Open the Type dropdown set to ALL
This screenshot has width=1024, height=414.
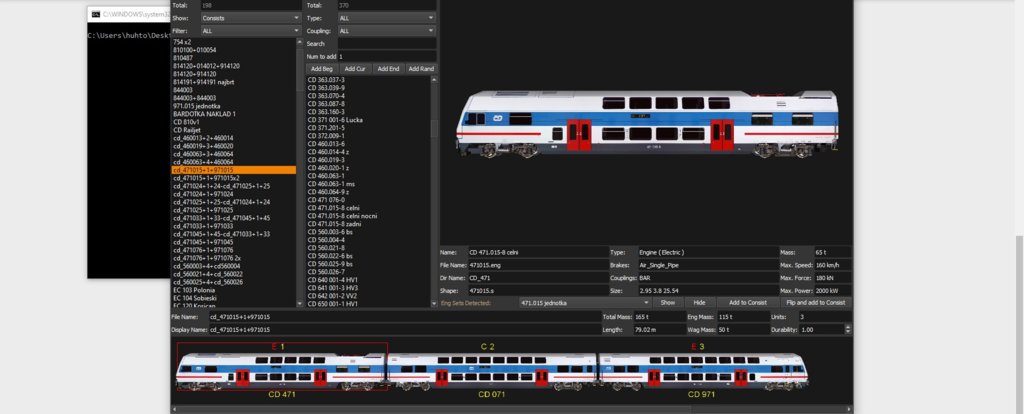(387, 18)
